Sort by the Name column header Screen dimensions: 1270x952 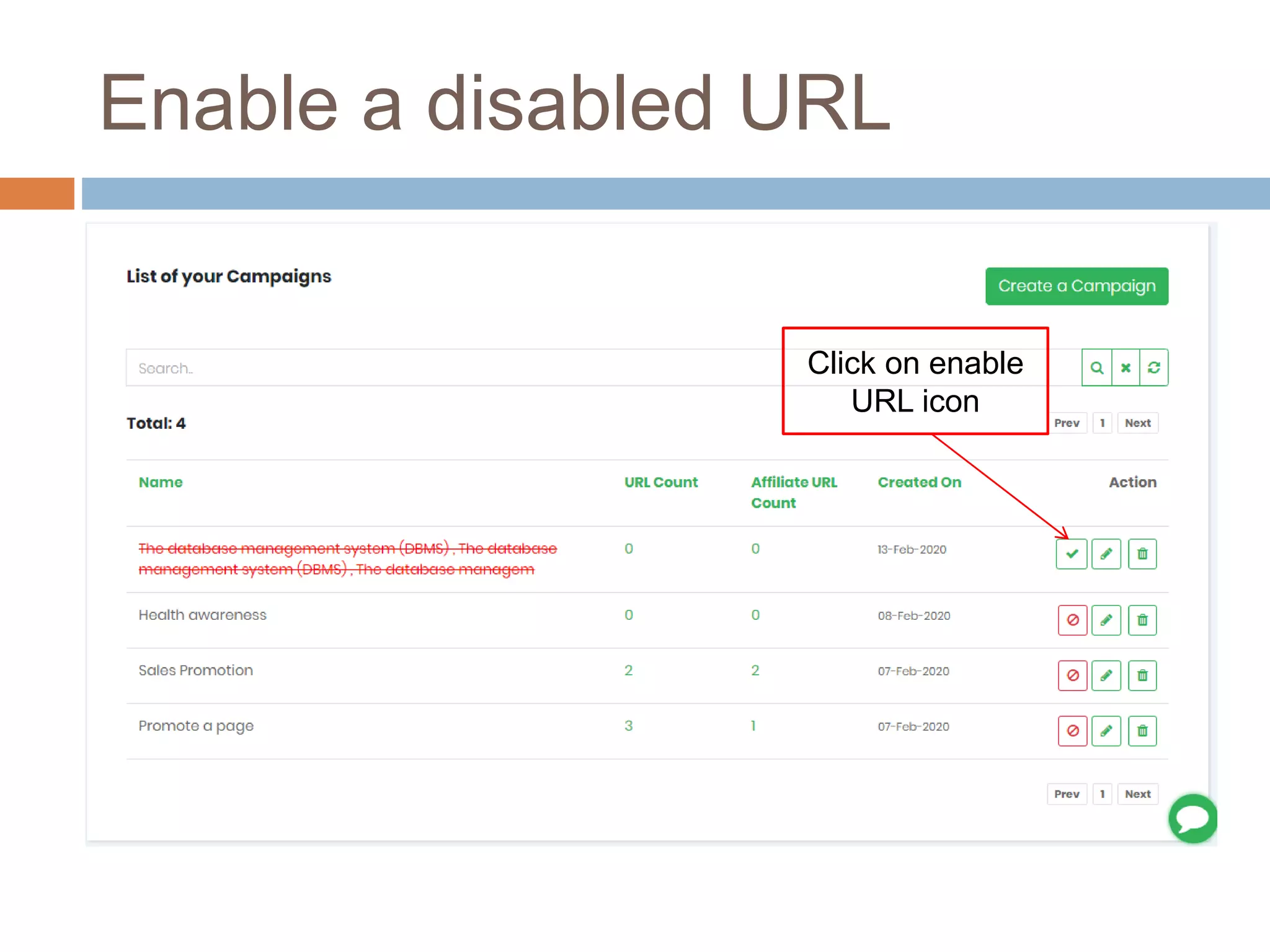pyautogui.click(x=161, y=482)
